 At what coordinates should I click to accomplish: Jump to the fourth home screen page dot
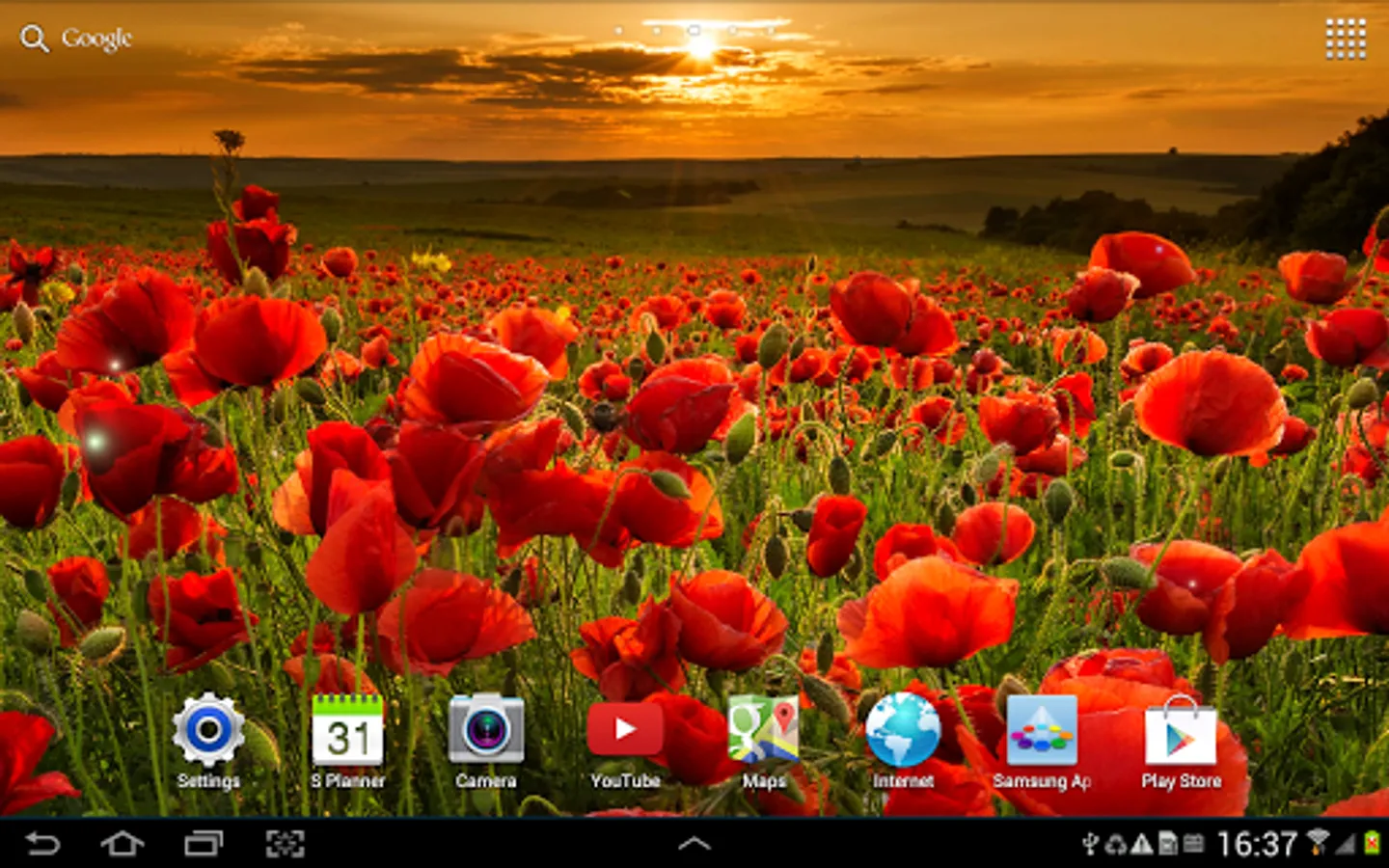(732, 30)
